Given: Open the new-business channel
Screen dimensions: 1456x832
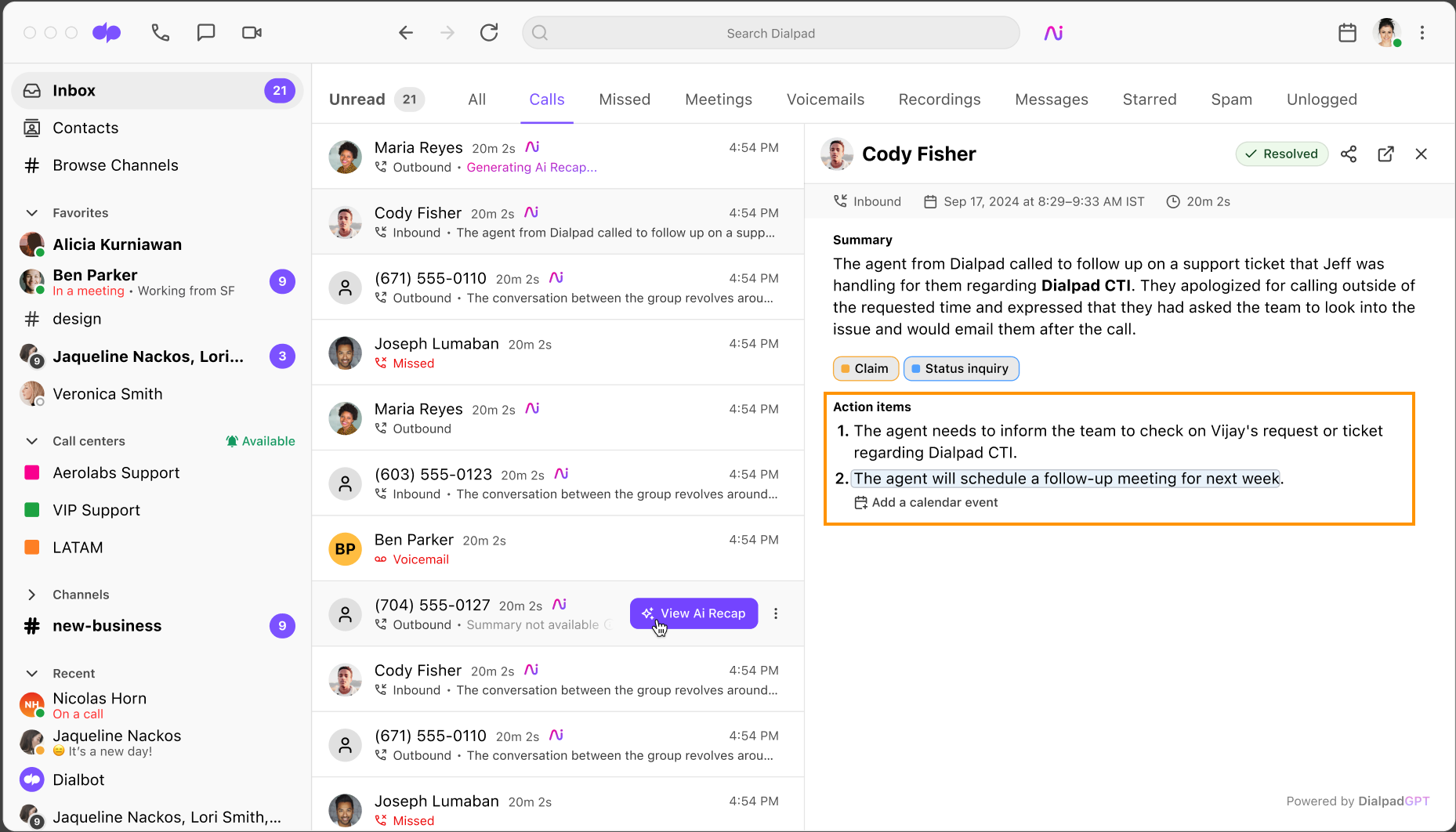Looking at the screenshot, I should pos(157,626).
